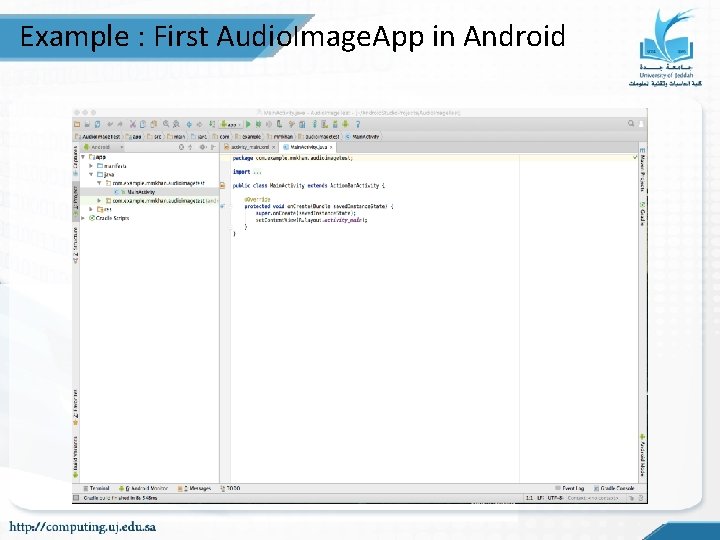Click the AudioImageTest breadcrumb

click(98, 136)
